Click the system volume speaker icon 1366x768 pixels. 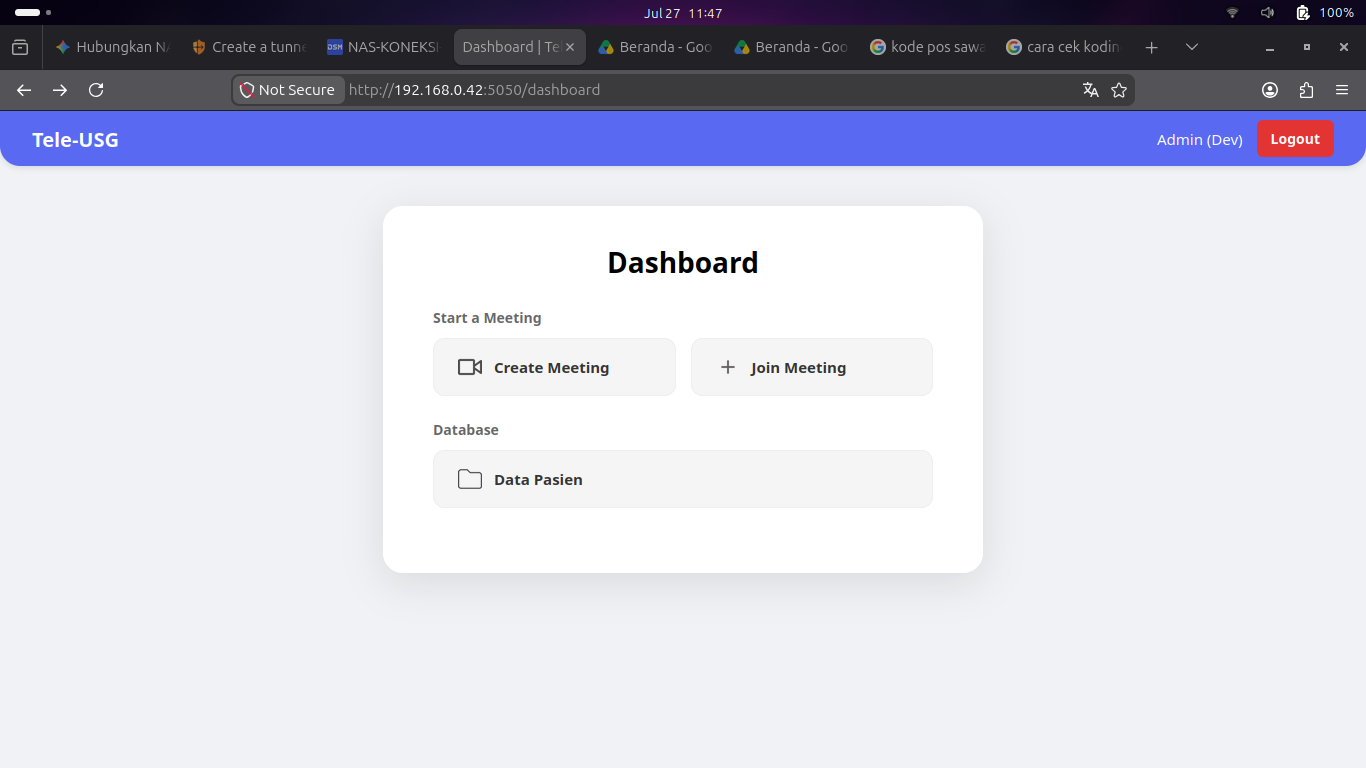[x=1267, y=13]
